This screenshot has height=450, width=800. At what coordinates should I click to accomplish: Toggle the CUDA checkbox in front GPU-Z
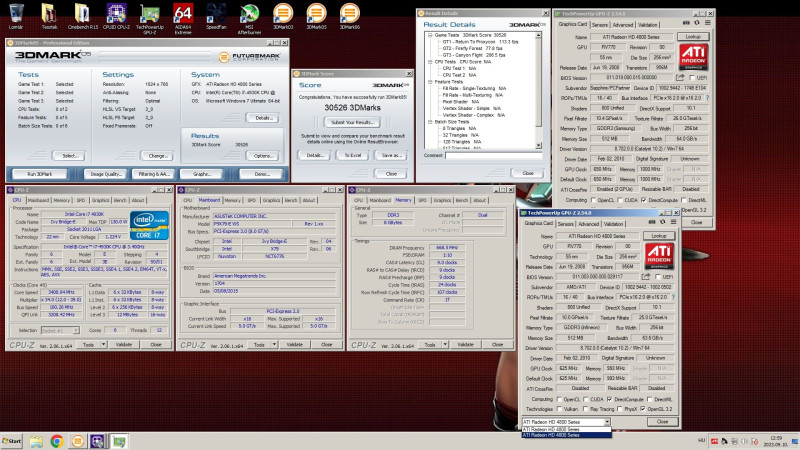[586, 399]
